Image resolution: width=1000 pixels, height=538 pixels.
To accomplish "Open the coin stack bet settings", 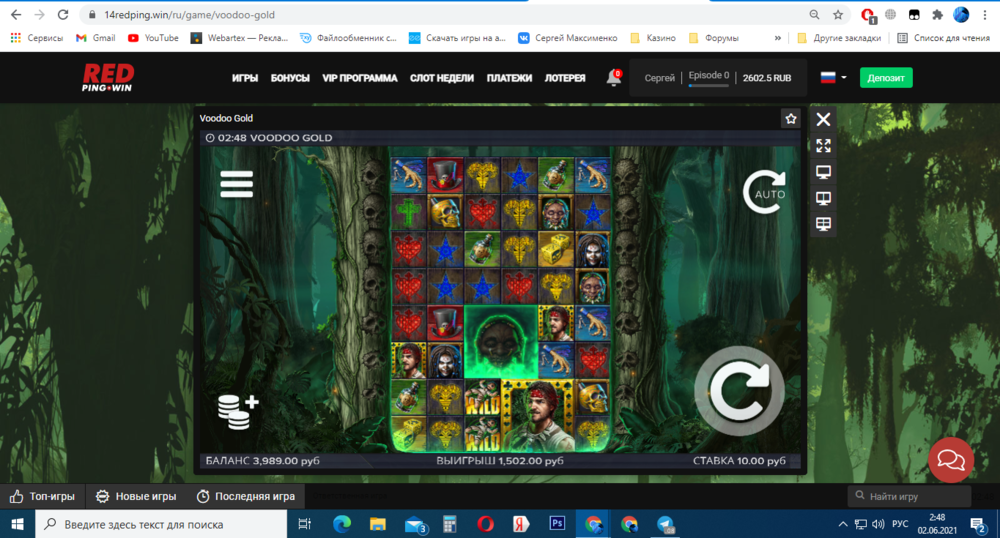I will click(238, 411).
